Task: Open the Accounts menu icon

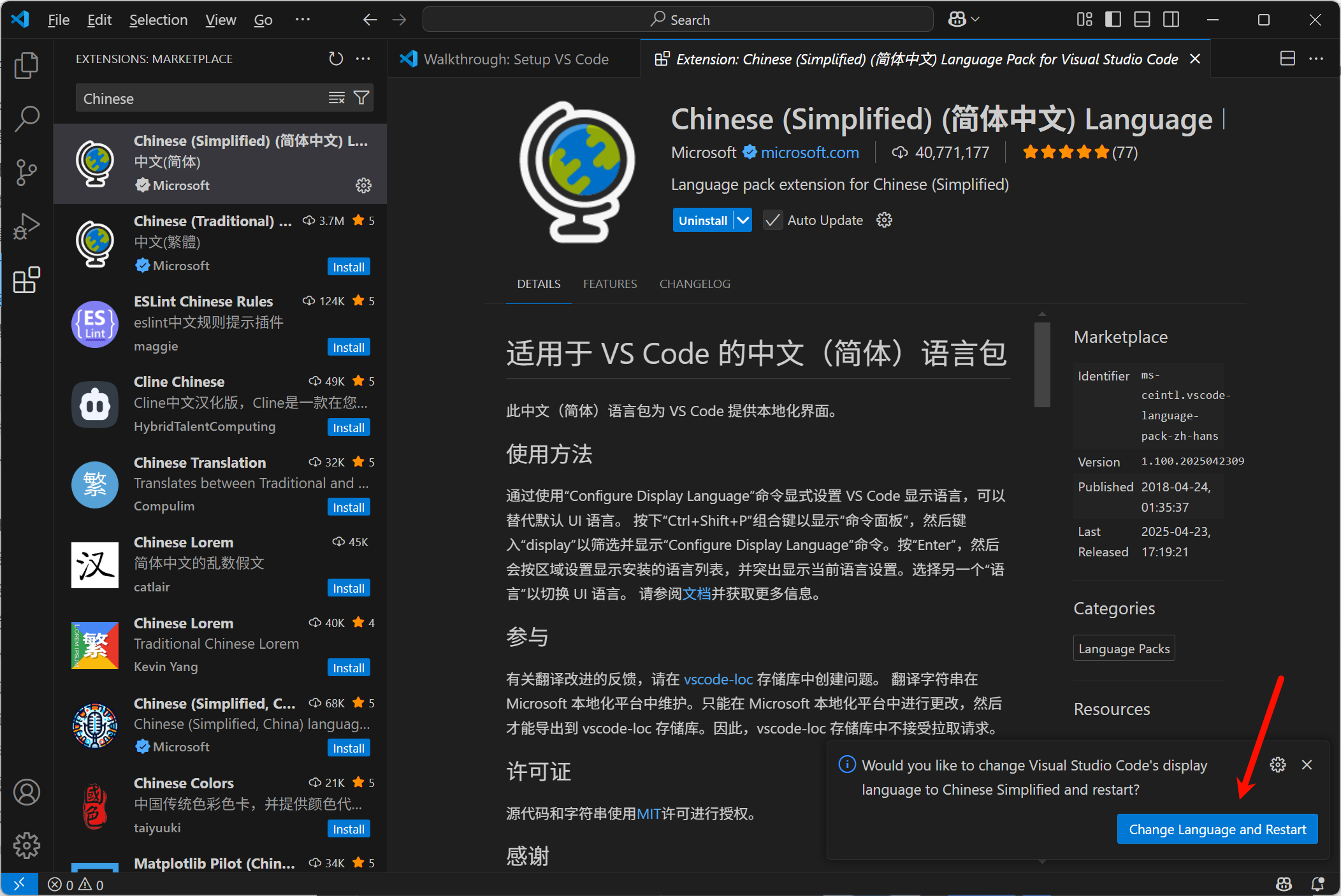Action: (x=26, y=792)
